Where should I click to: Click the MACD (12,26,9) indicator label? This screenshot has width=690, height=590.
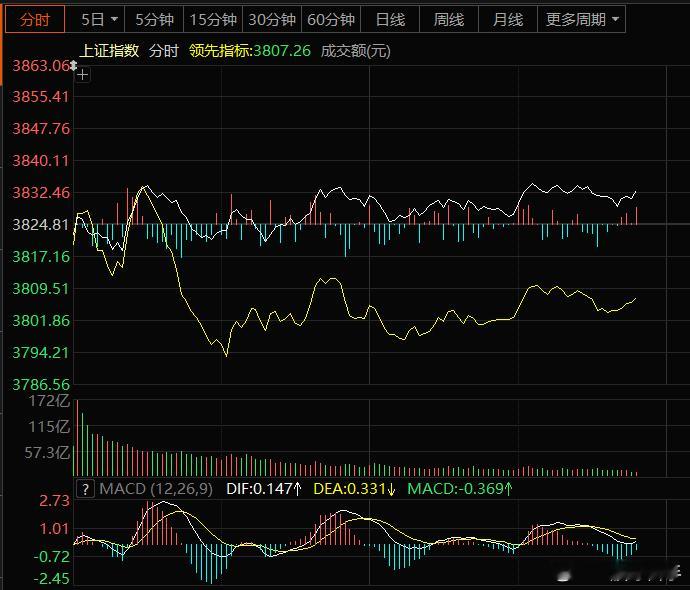pos(156,489)
